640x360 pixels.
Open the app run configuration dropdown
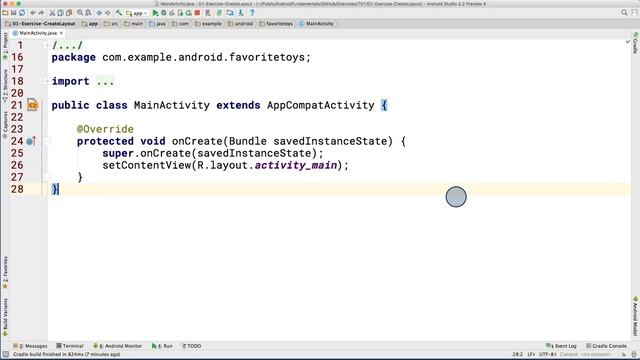pyautogui.click(x=137, y=13)
